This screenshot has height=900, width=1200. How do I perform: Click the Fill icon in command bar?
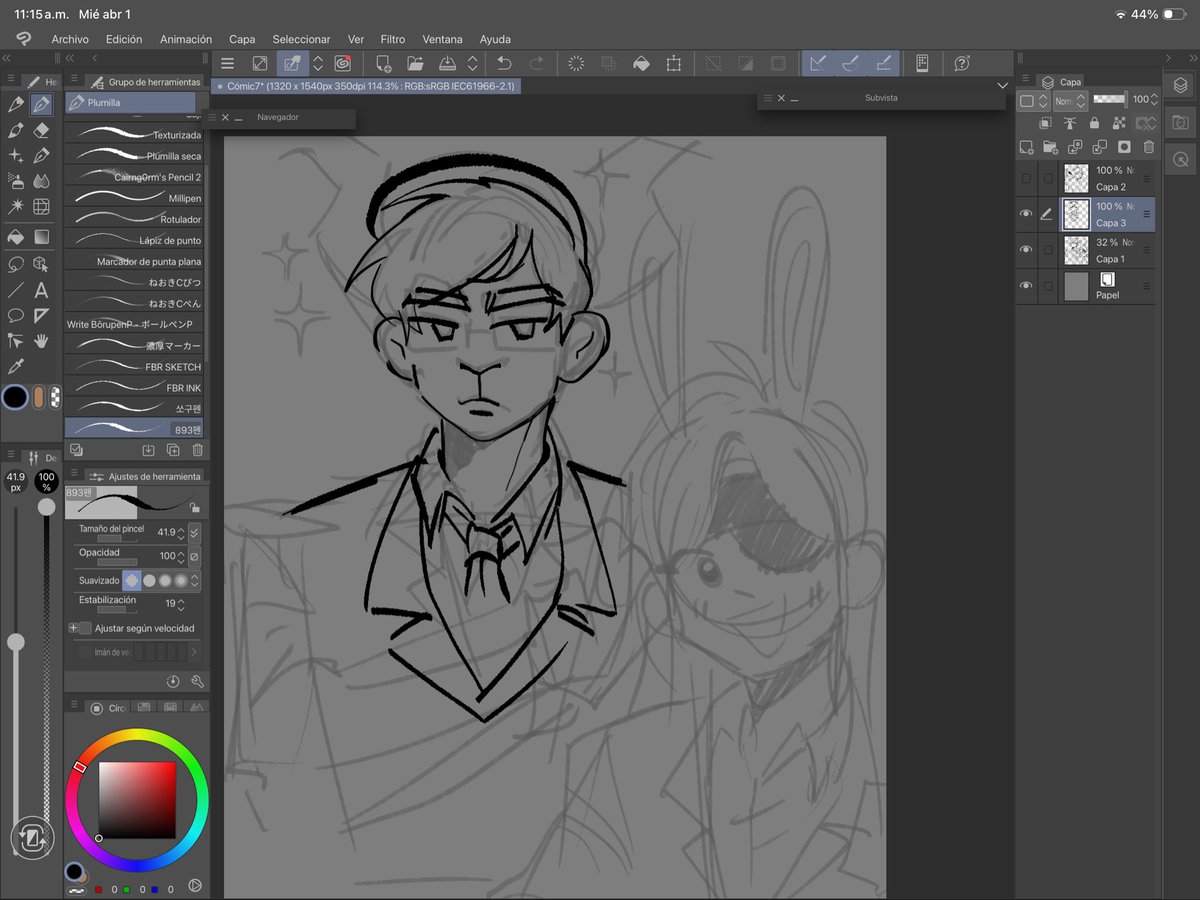pos(641,63)
